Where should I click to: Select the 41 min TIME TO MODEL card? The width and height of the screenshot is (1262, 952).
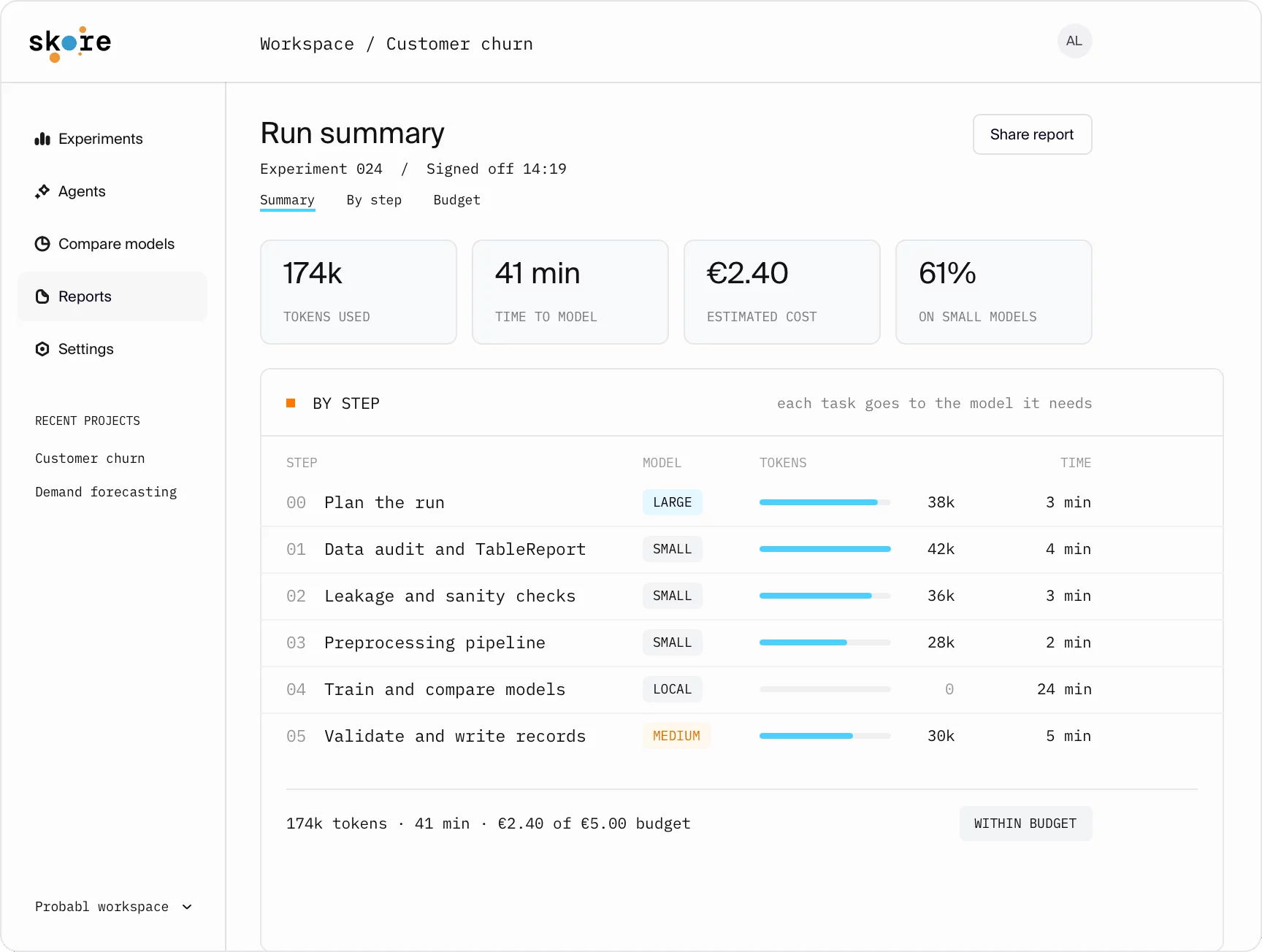570,292
